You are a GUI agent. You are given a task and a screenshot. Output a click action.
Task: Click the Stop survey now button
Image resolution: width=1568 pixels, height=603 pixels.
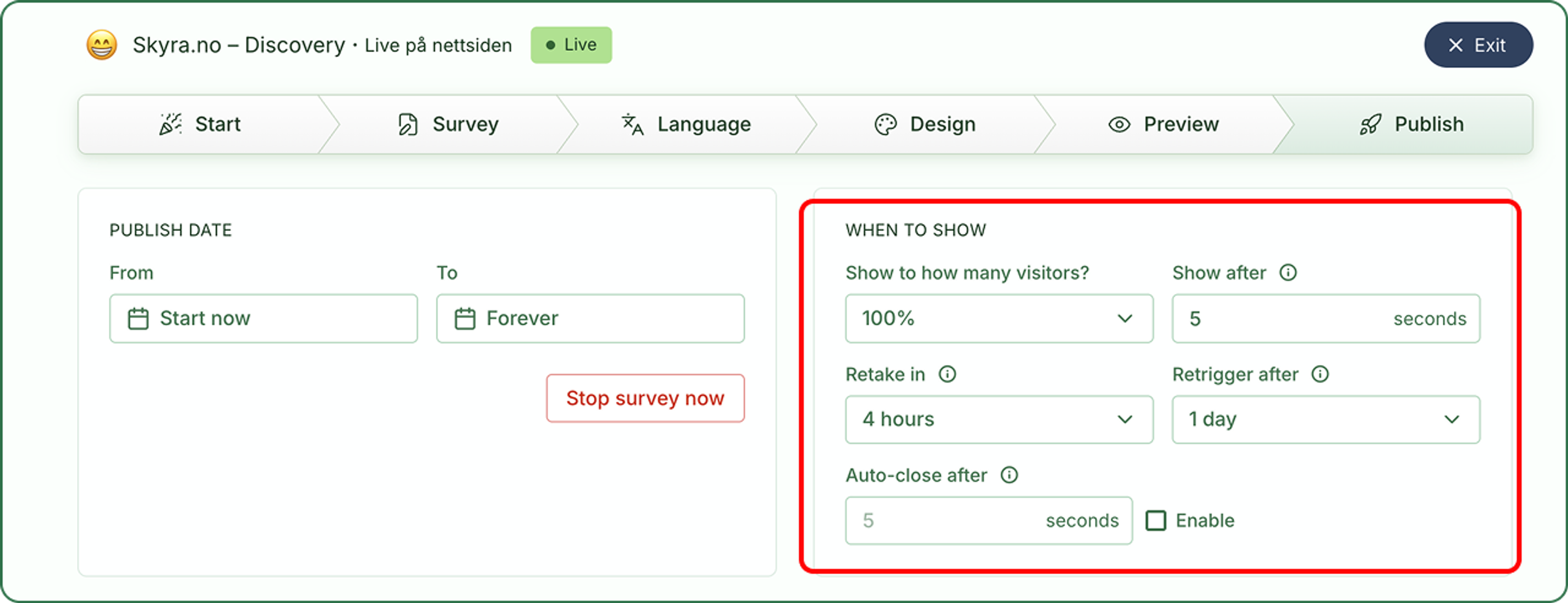[645, 398]
